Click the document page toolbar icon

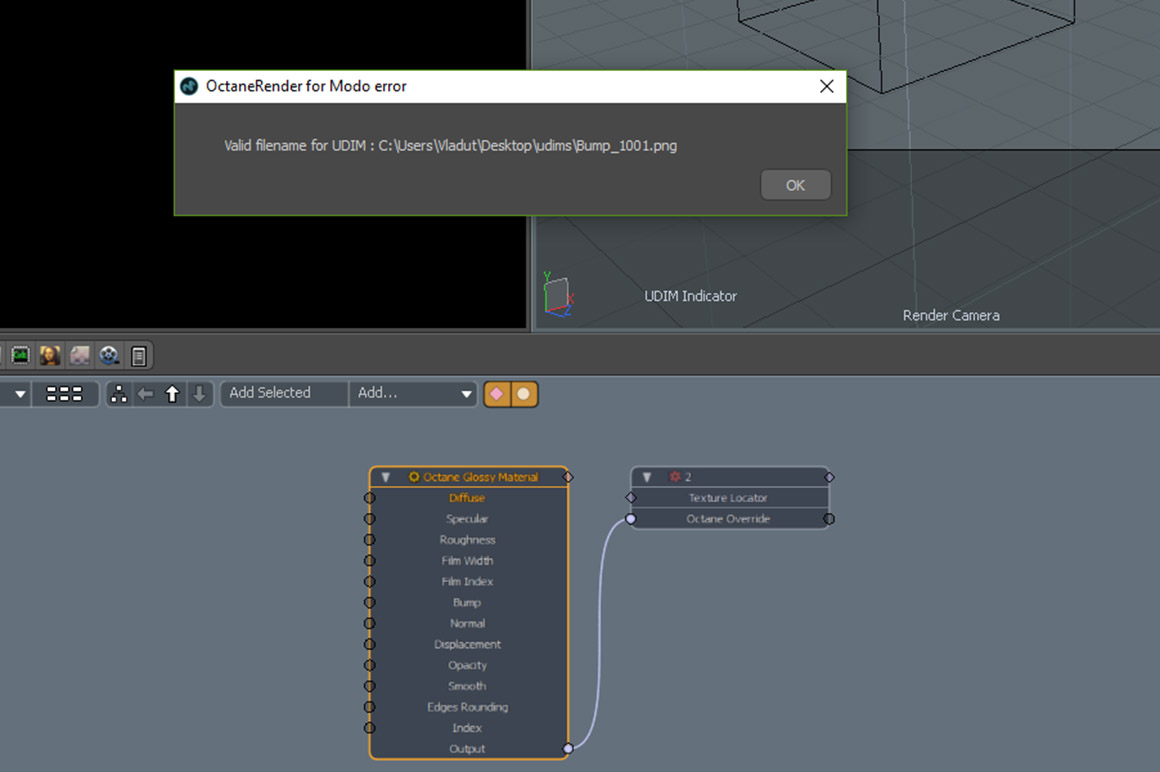pos(138,356)
